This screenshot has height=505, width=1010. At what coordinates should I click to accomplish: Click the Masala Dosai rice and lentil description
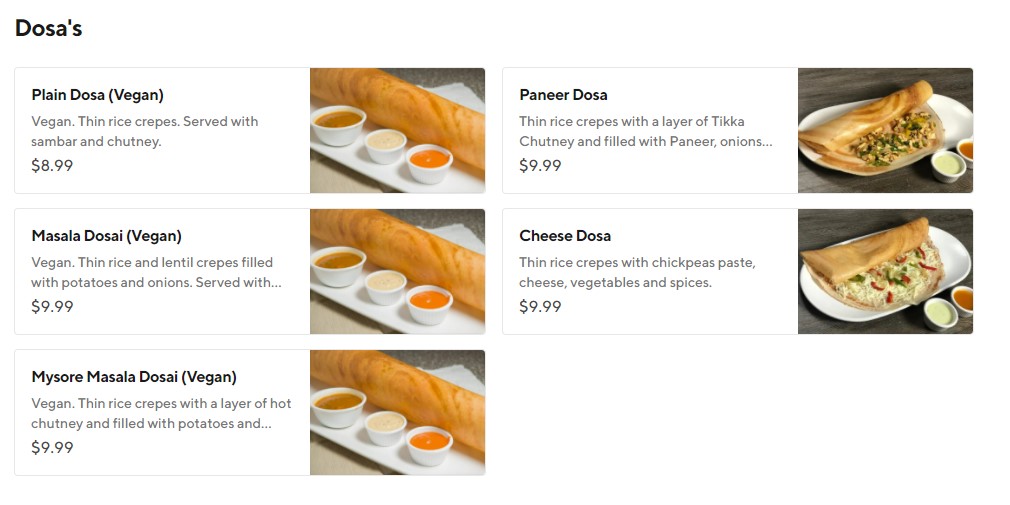(155, 272)
